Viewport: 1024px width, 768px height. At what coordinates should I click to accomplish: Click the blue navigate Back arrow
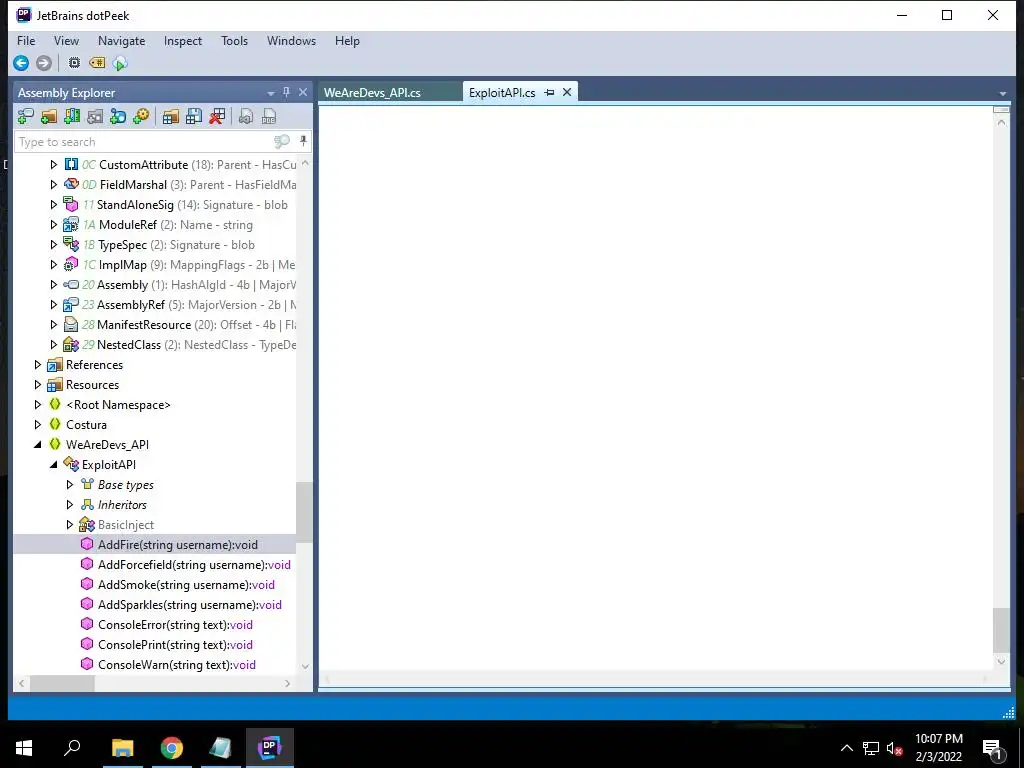point(21,63)
